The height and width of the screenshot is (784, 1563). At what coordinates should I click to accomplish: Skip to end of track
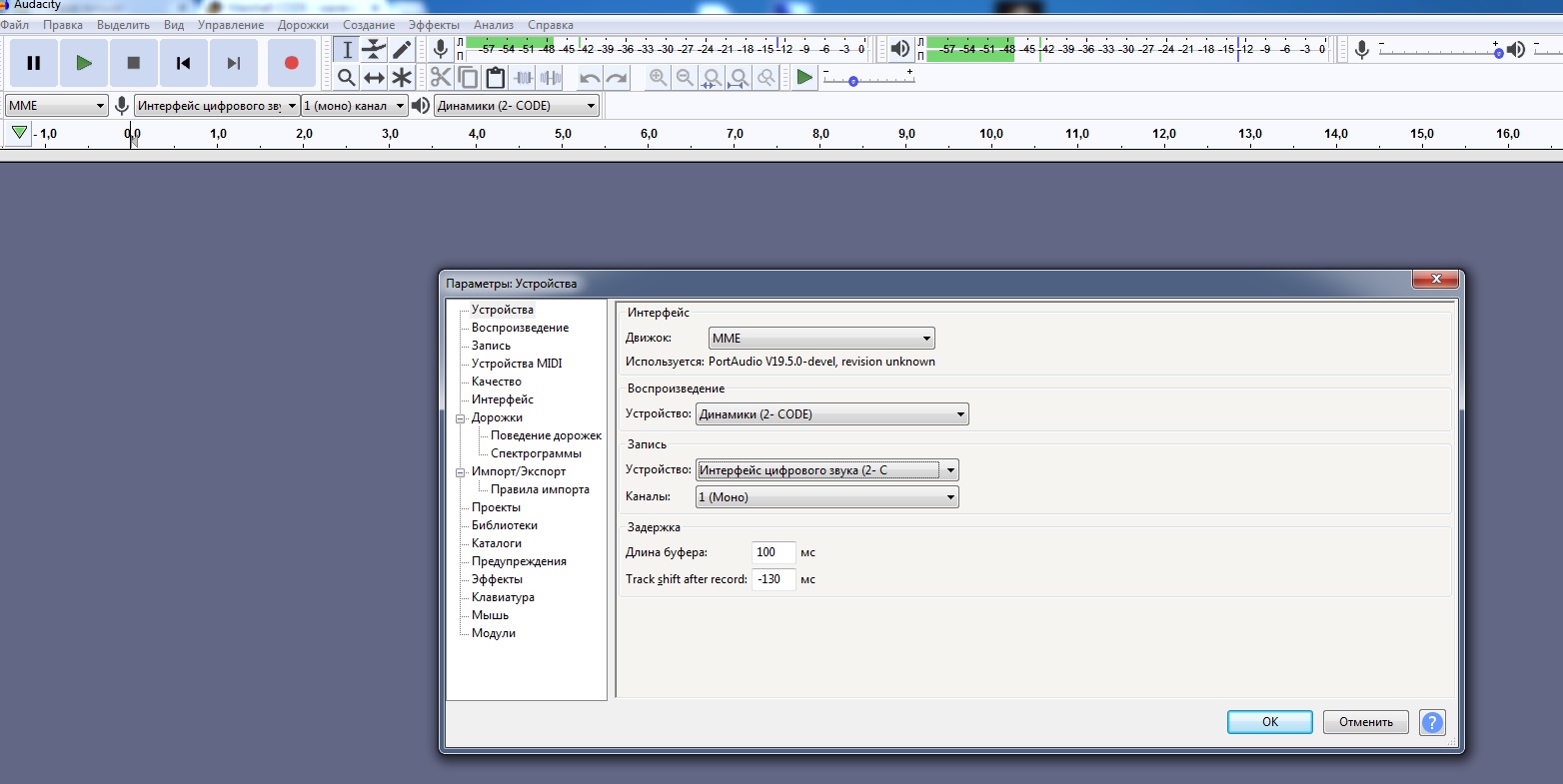tap(234, 63)
